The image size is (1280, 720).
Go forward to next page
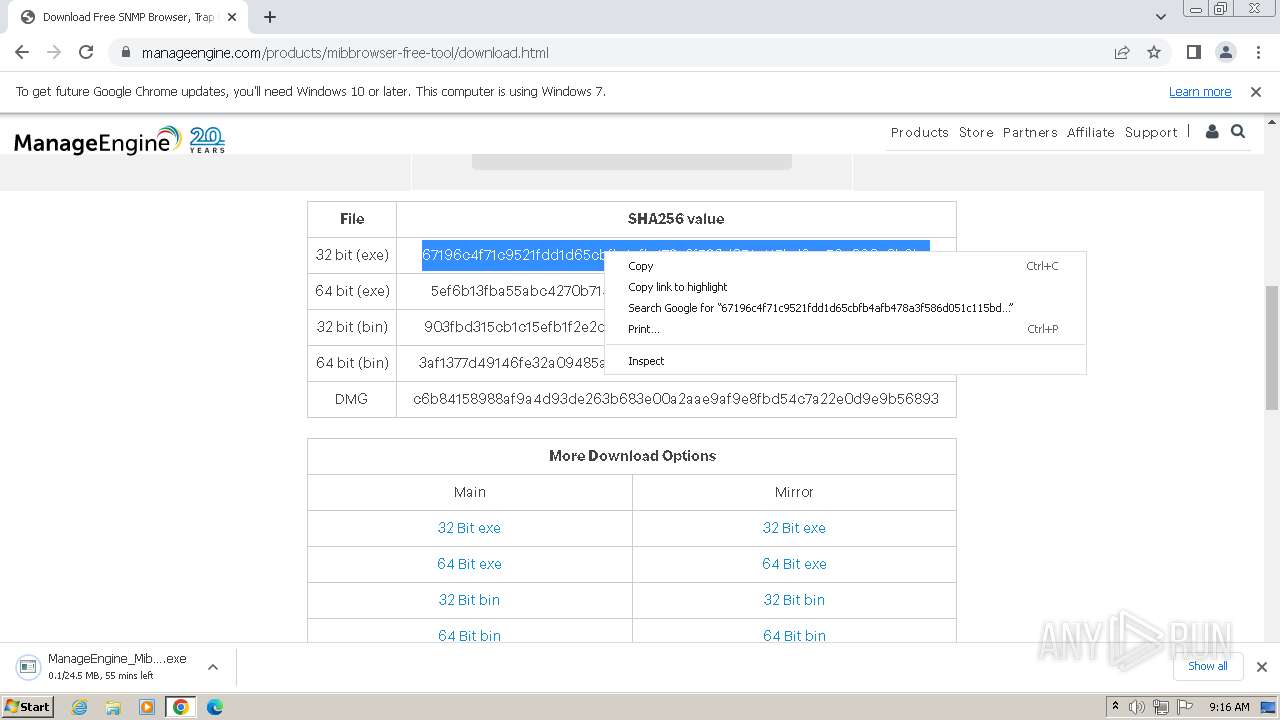pyautogui.click(x=54, y=53)
